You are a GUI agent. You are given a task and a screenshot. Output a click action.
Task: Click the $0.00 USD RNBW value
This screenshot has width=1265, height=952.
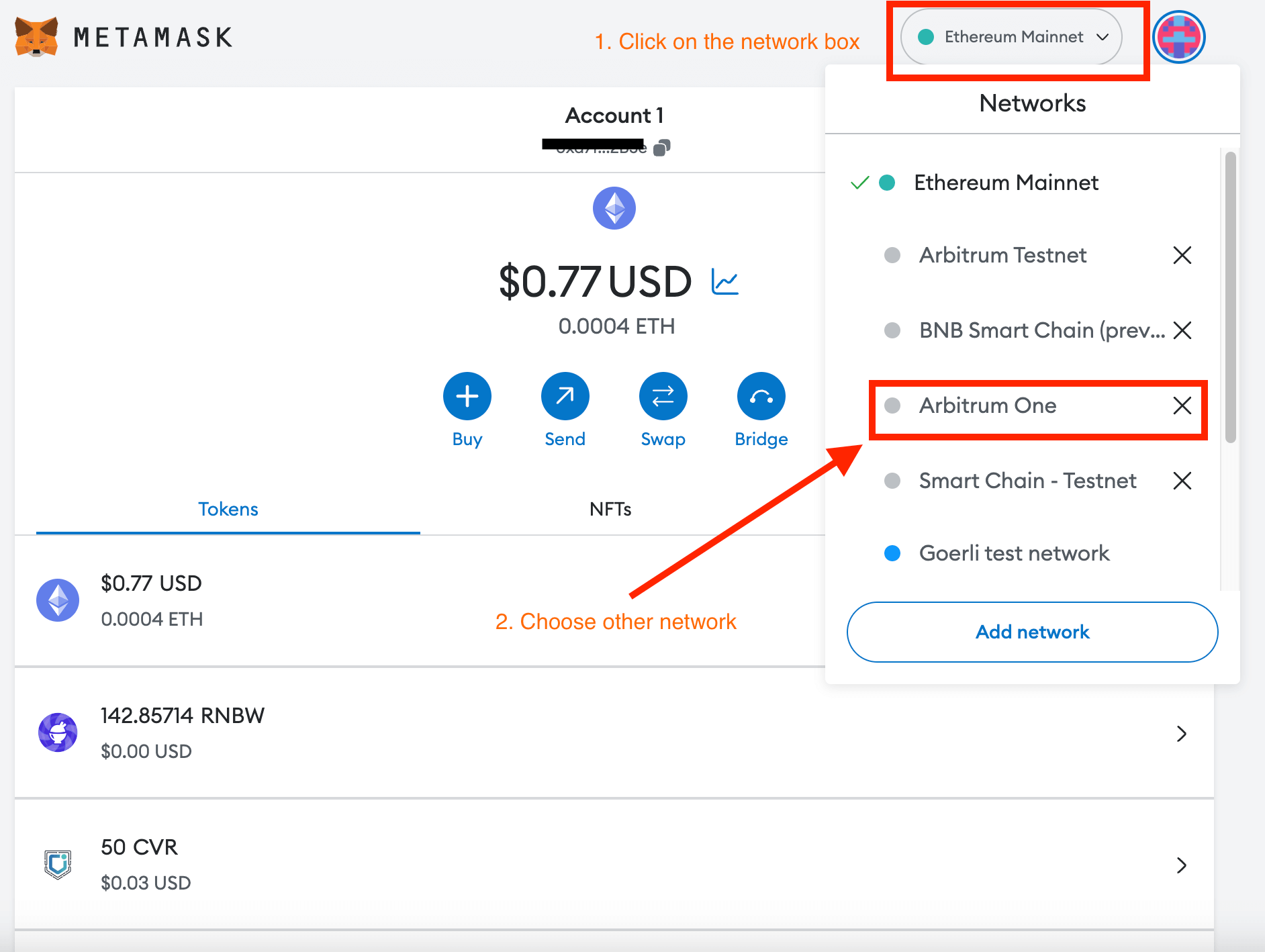click(146, 751)
